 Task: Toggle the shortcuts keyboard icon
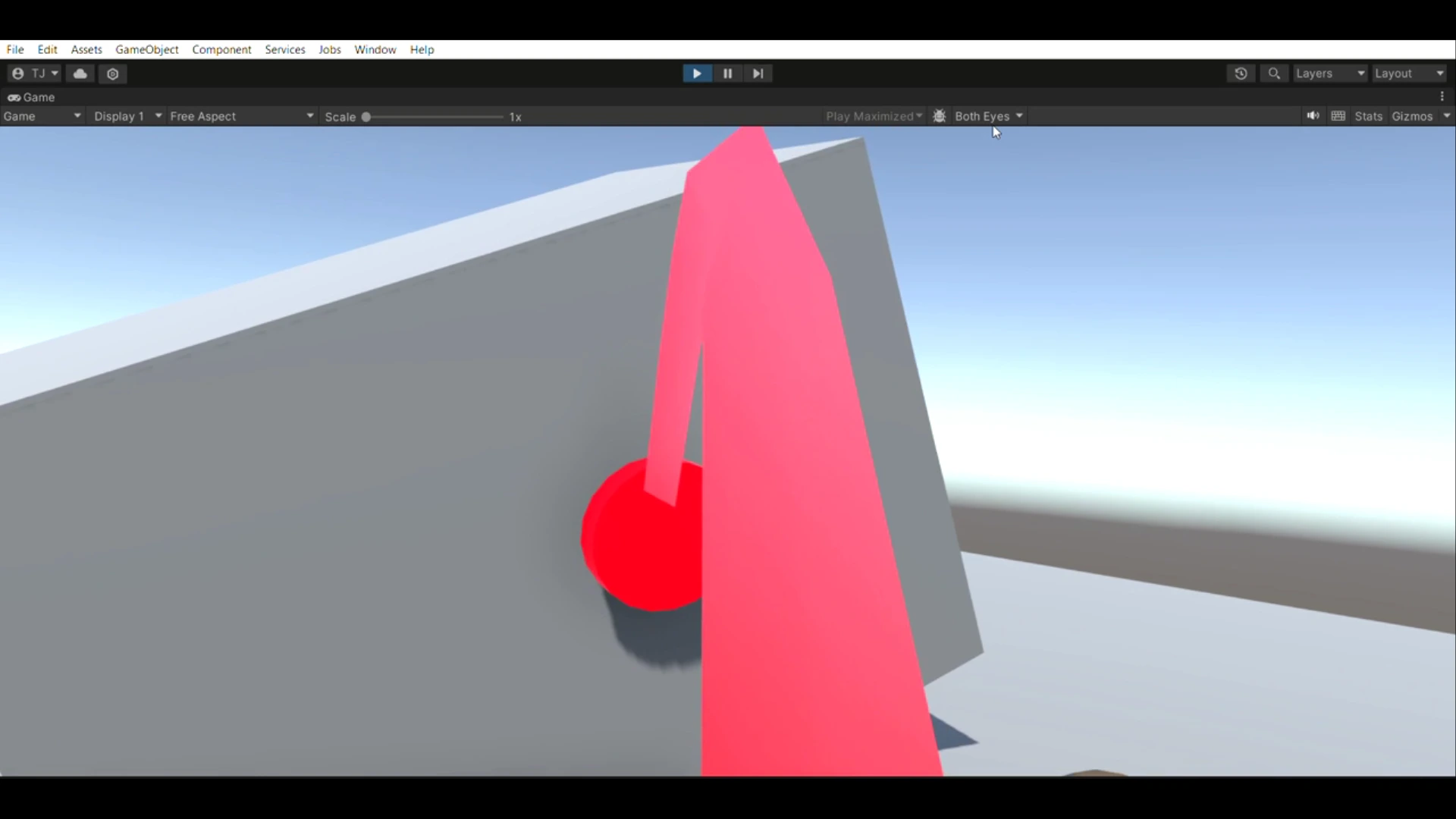point(1338,116)
